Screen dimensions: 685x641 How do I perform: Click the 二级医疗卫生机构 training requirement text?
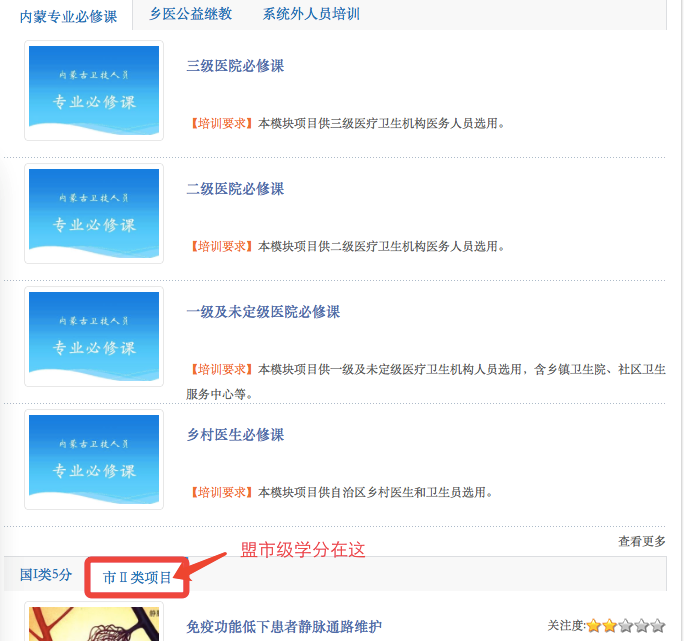coord(346,246)
